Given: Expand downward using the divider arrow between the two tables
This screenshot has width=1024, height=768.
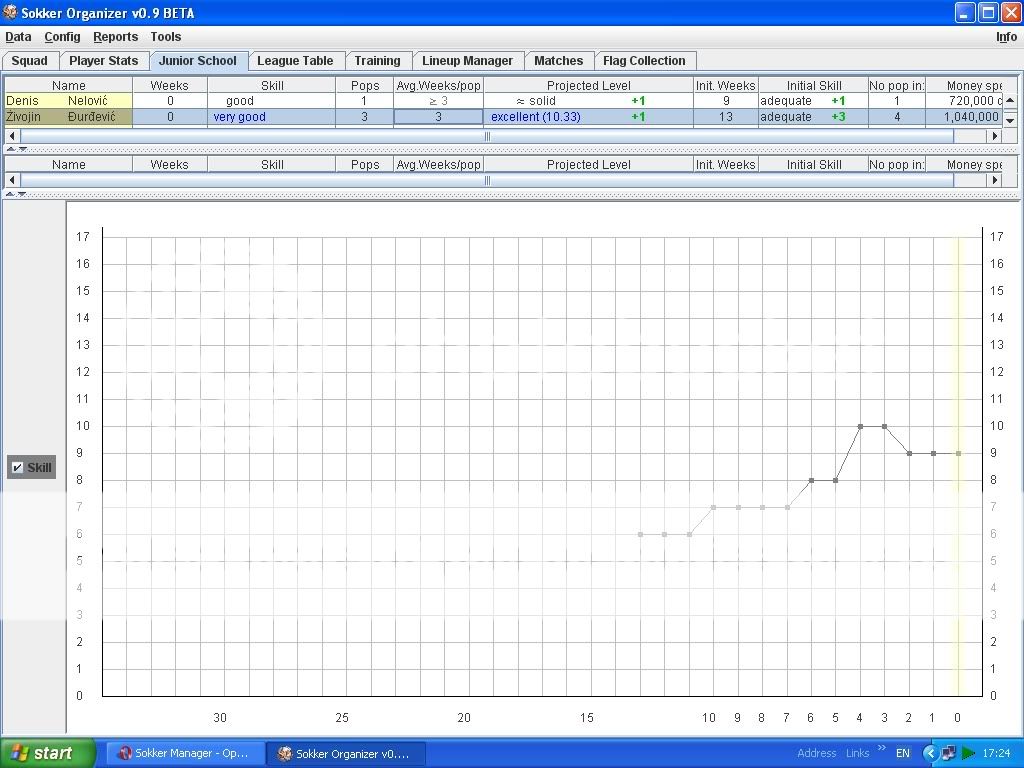Looking at the screenshot, I should tap(23, 149).
